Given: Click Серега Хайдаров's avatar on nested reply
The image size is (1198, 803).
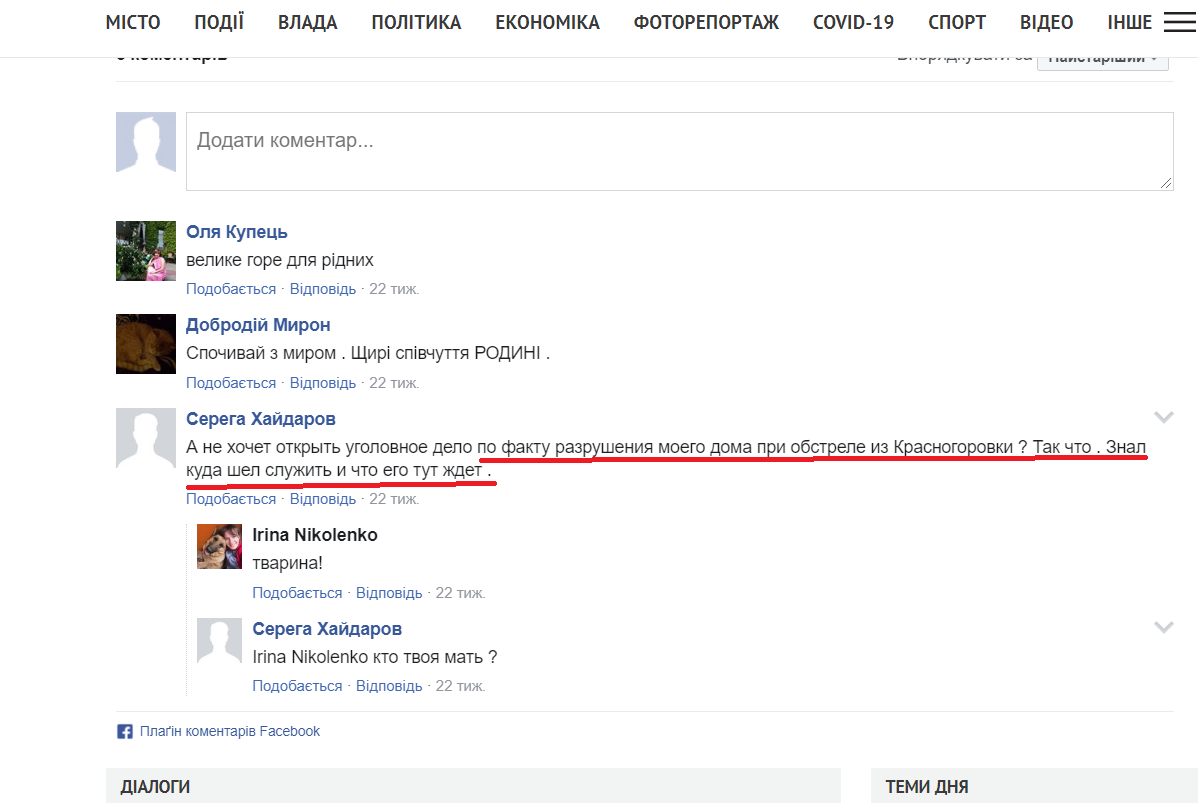Looking at the screenshot, I should tap(219, 640).
